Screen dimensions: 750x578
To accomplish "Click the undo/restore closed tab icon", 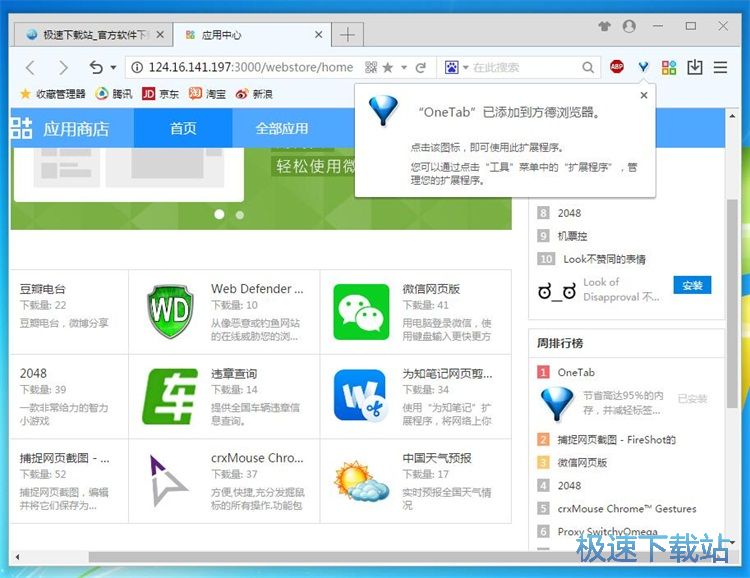I will pyautogui.click(x=96, y=67).
